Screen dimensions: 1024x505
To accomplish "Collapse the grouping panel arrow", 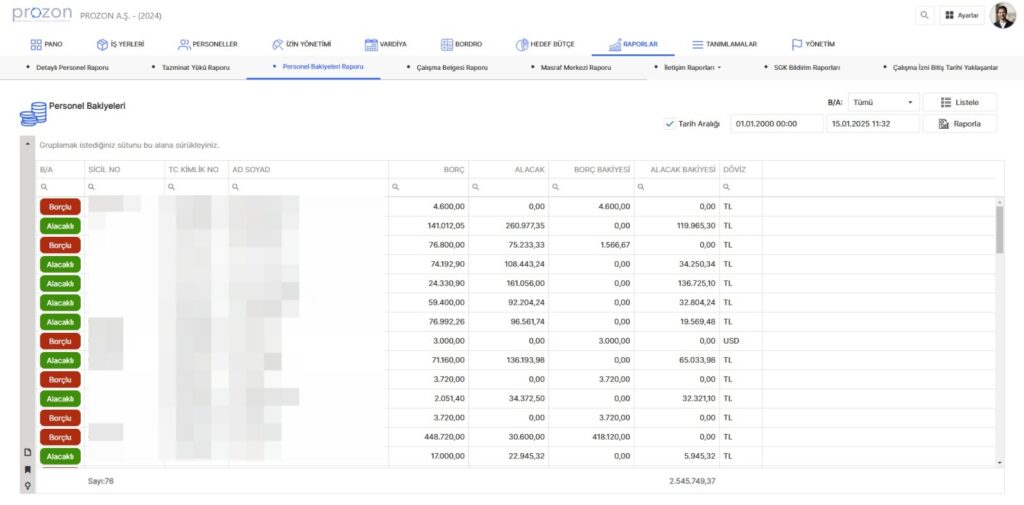I will [x=27, y=144].
